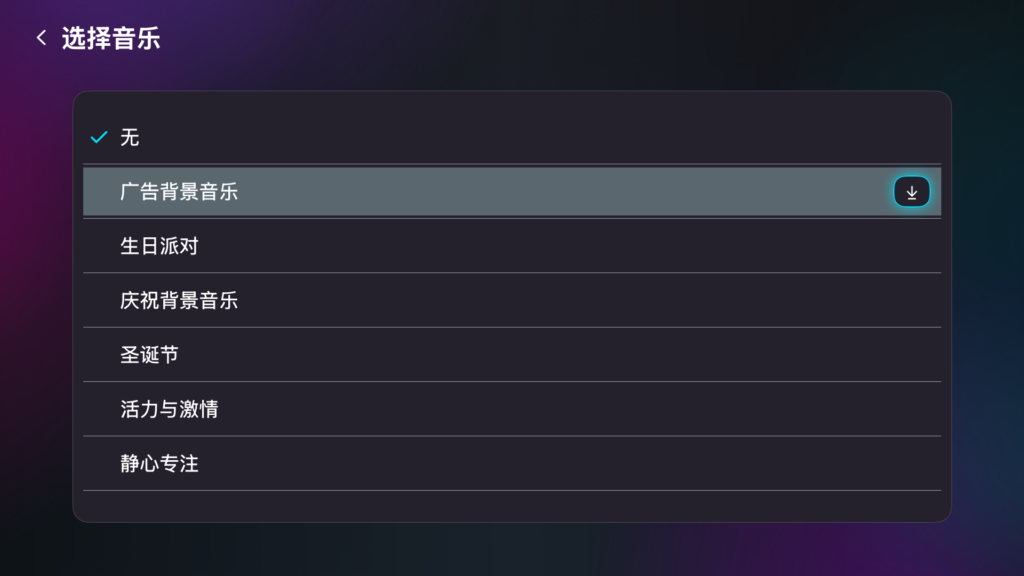Click the 生日派对 text label
The height and width of the screenshot is (576, 1024).
click(x=159, y=246)
